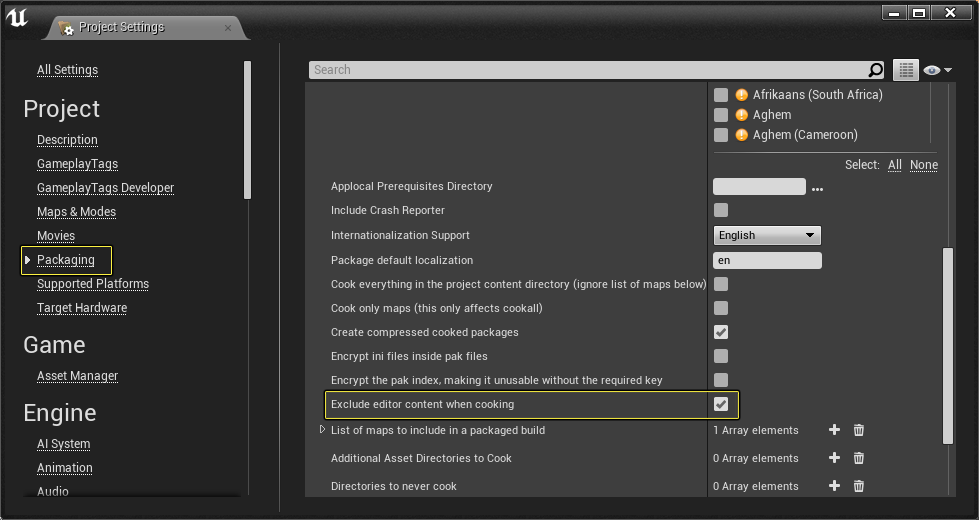Click the Search settings field
This screenshot has width=979, height=520.
tap(587, 70)
